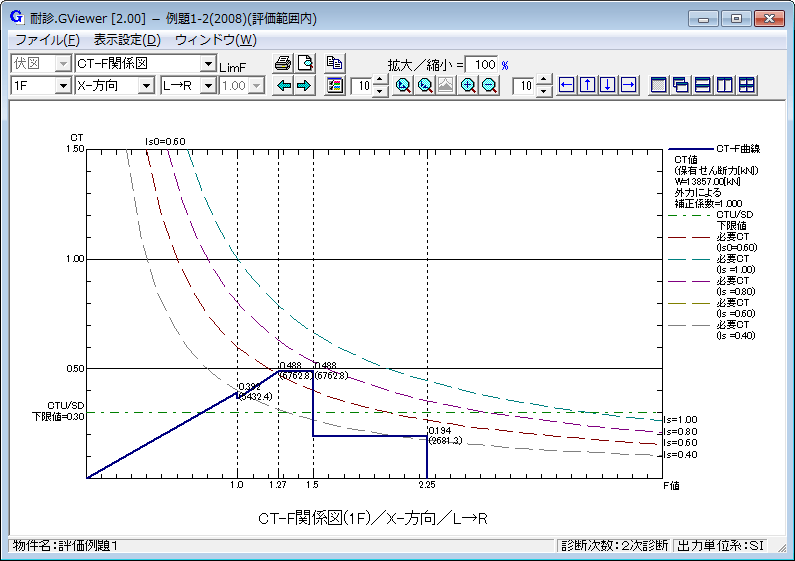Click the pan step field before the blue arrows
The image size is (795, 561).
coord(525,86)
